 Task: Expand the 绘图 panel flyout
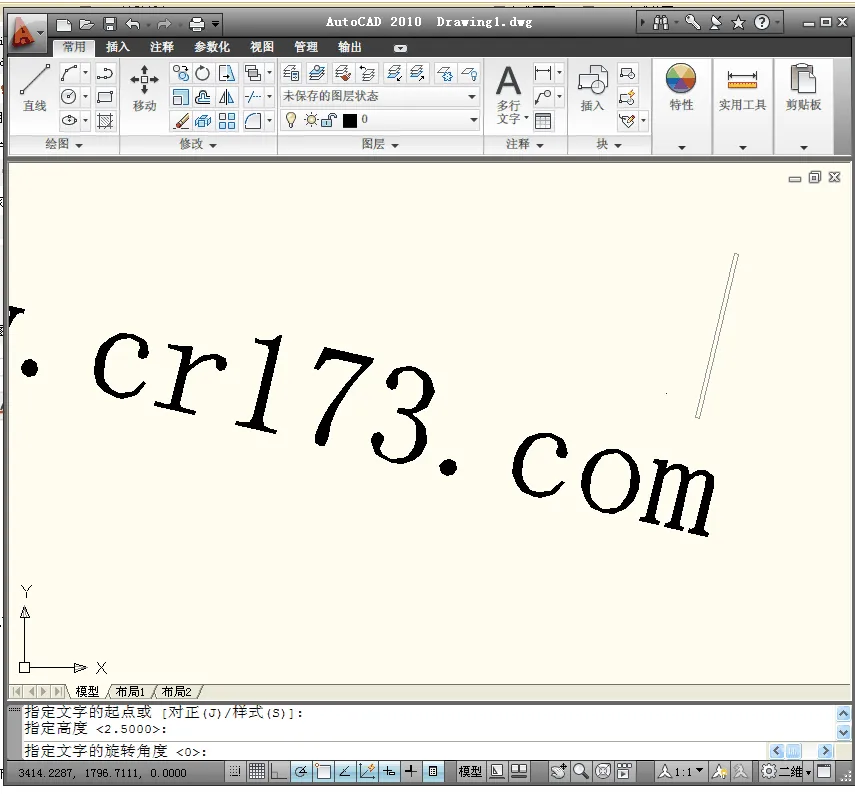[64, 145]
